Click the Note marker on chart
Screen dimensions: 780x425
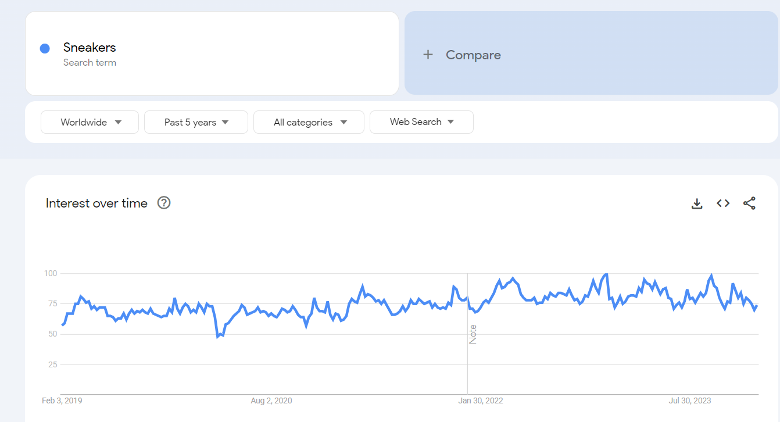[473, 334]
